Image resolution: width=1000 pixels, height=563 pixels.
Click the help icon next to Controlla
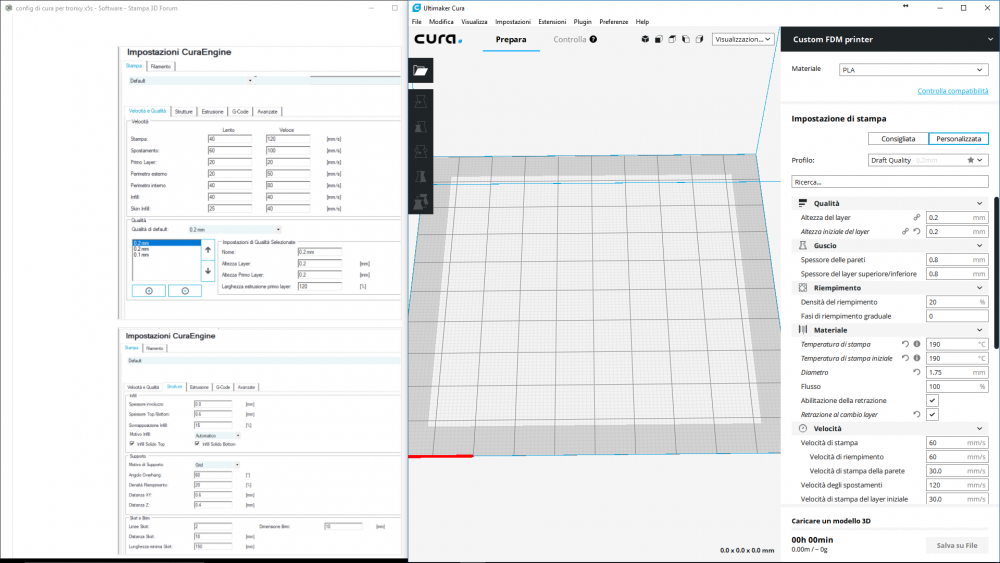tap(593, 40)
